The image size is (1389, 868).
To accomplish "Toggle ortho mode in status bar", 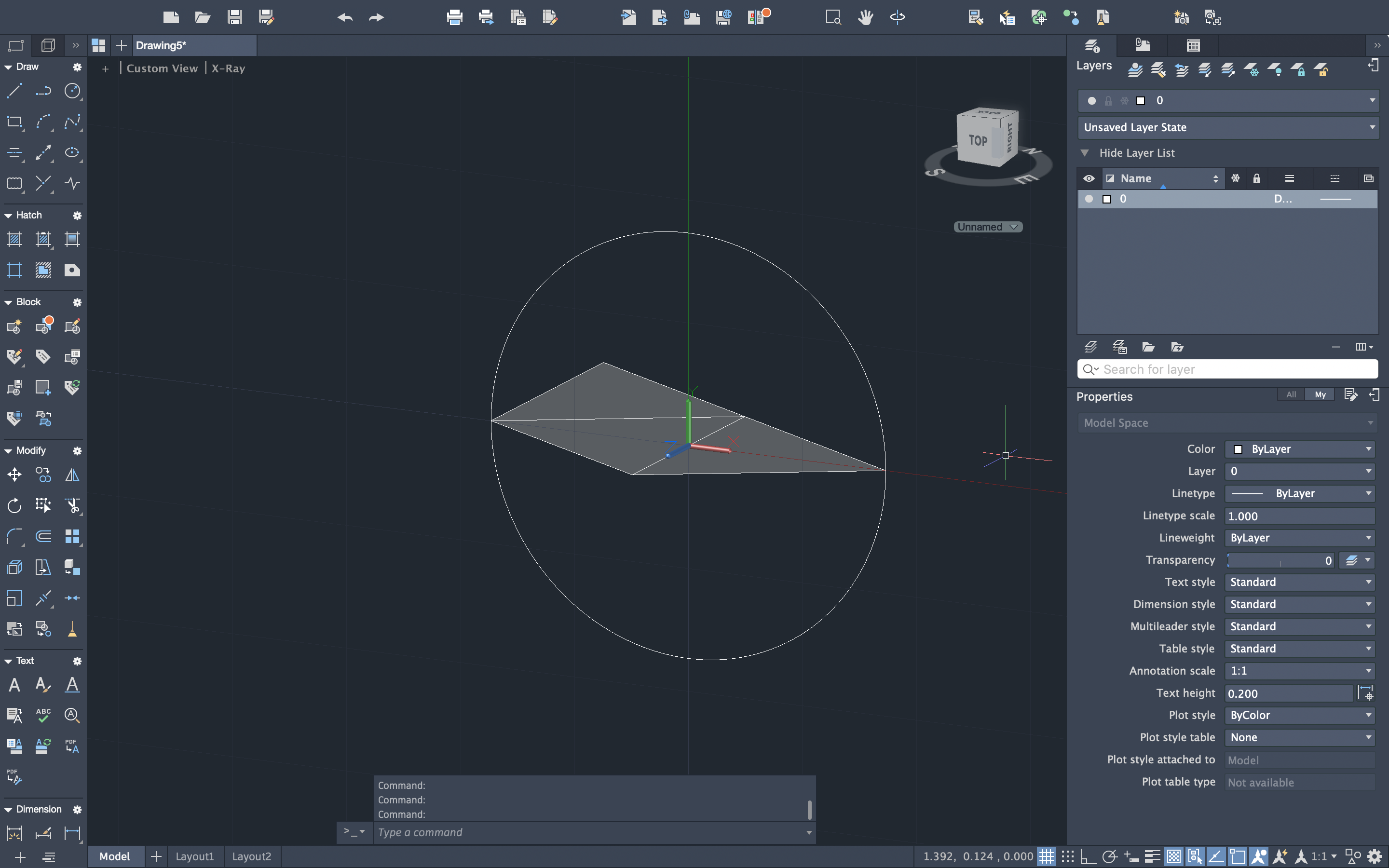I will coord(1088,856).
